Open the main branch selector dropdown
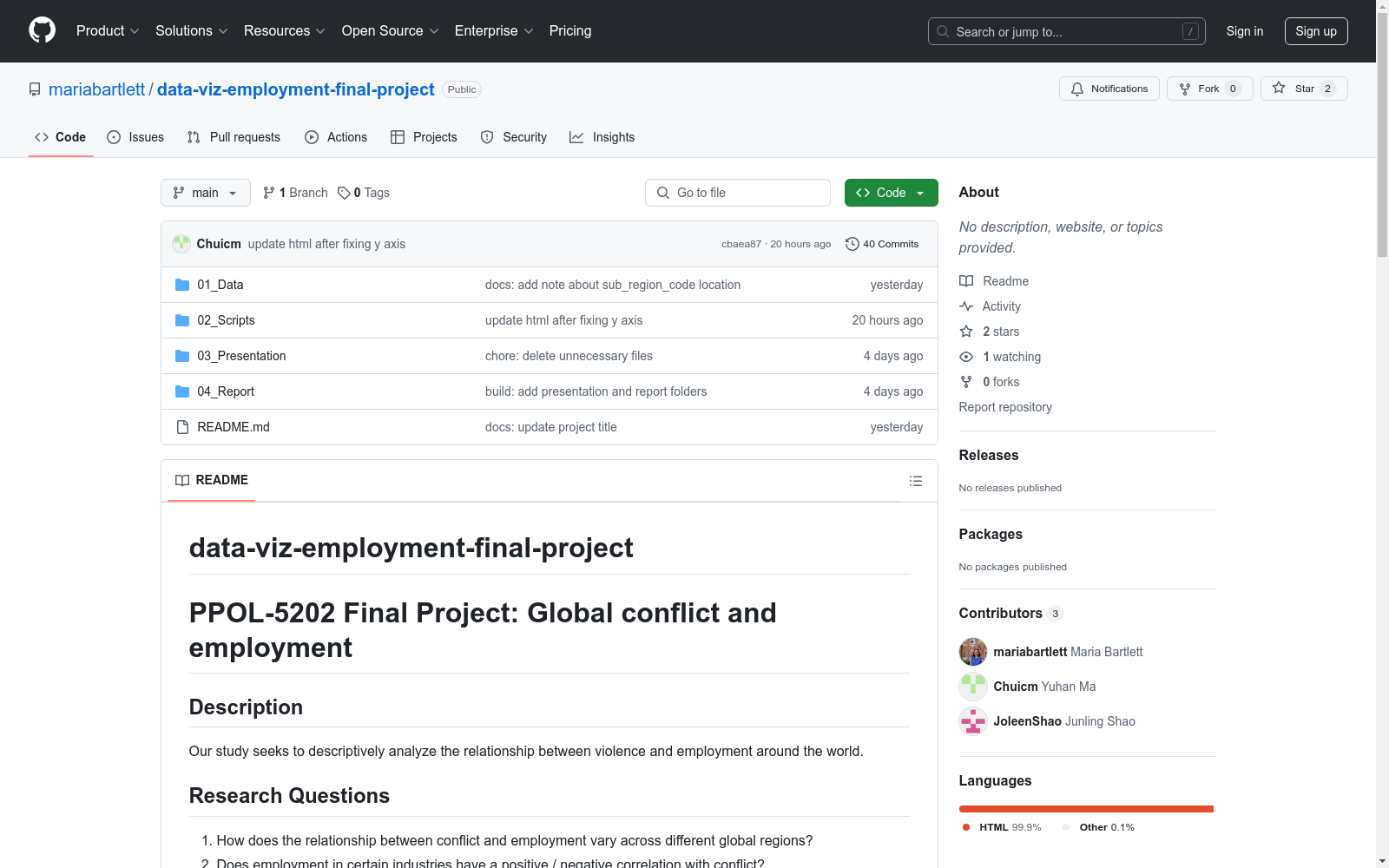The image size is (1389, 868). [x=206, y=193]
